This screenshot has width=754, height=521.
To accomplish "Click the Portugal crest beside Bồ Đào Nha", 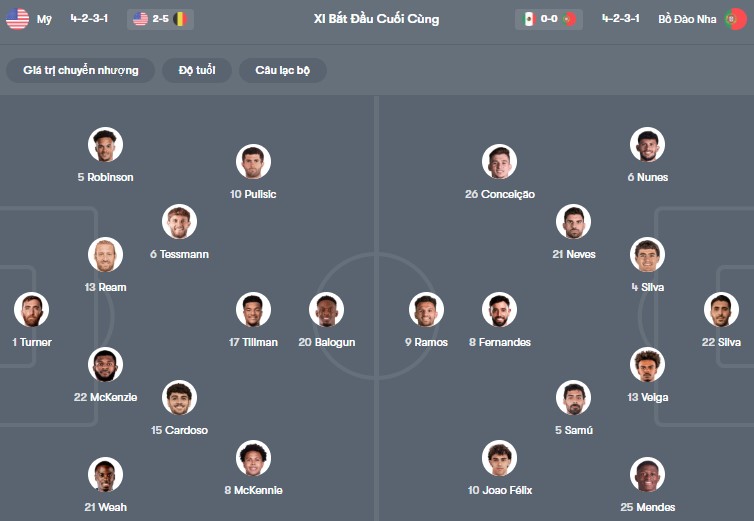I will [x=734, y=19].
